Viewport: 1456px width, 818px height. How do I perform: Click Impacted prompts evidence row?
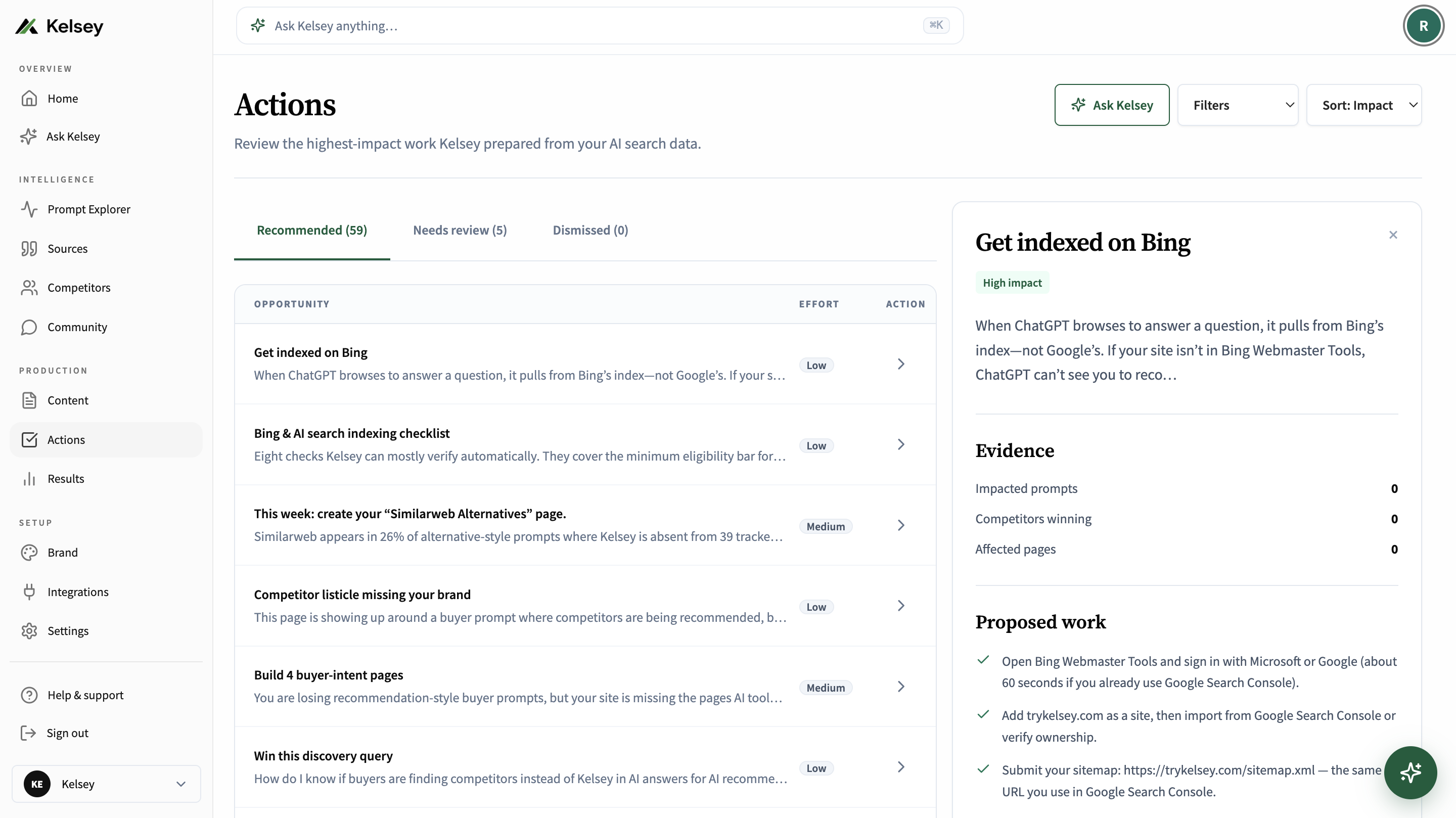[1187, 488]
